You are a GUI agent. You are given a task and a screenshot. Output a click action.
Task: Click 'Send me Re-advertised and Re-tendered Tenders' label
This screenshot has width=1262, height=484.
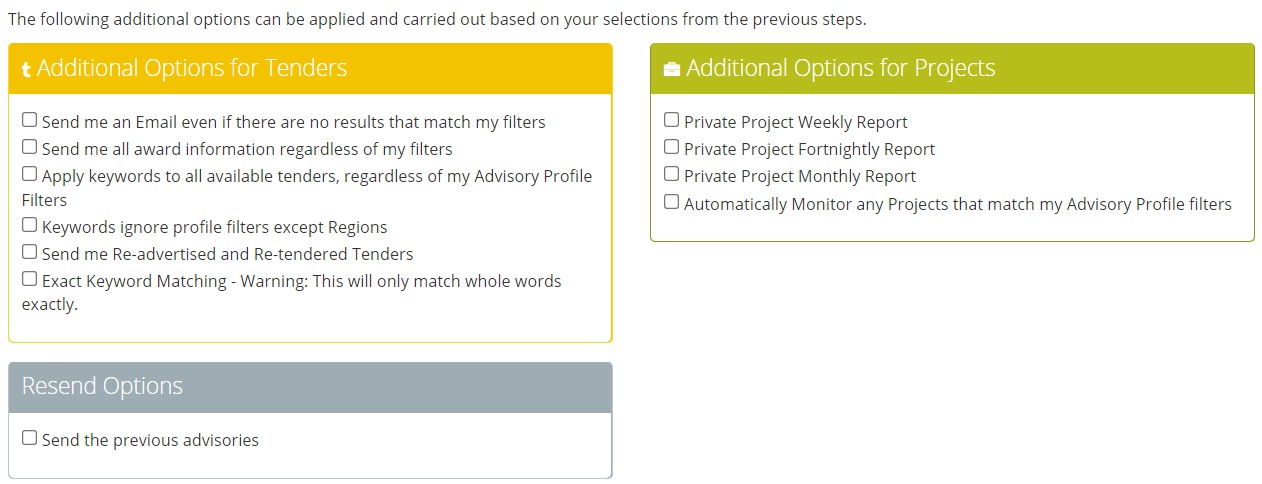[228, 254]
